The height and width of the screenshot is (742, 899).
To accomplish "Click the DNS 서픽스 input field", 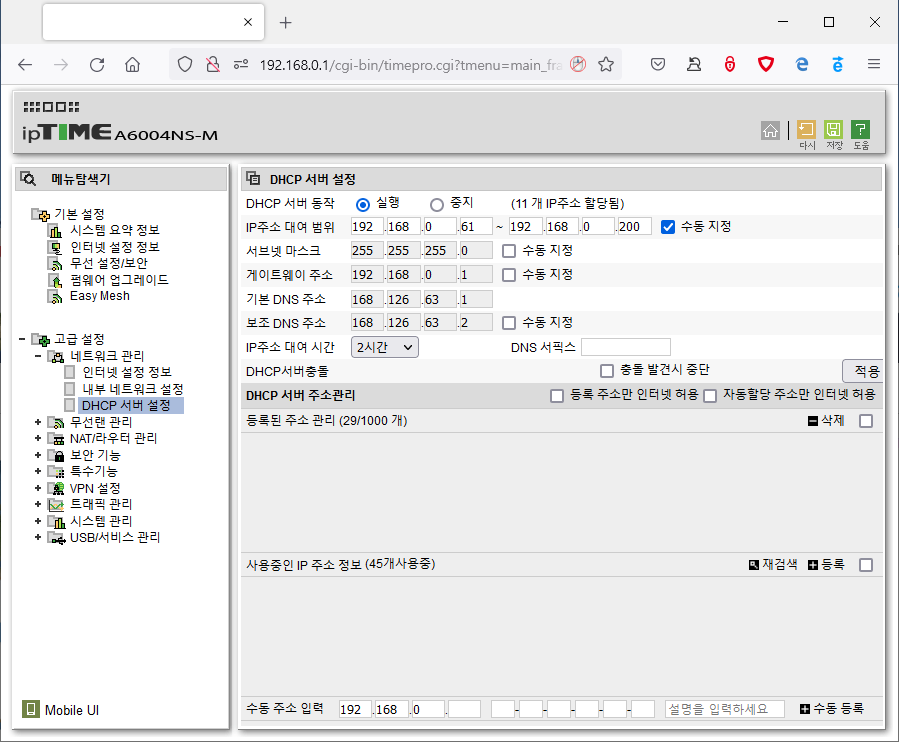I will coord(626,347).
